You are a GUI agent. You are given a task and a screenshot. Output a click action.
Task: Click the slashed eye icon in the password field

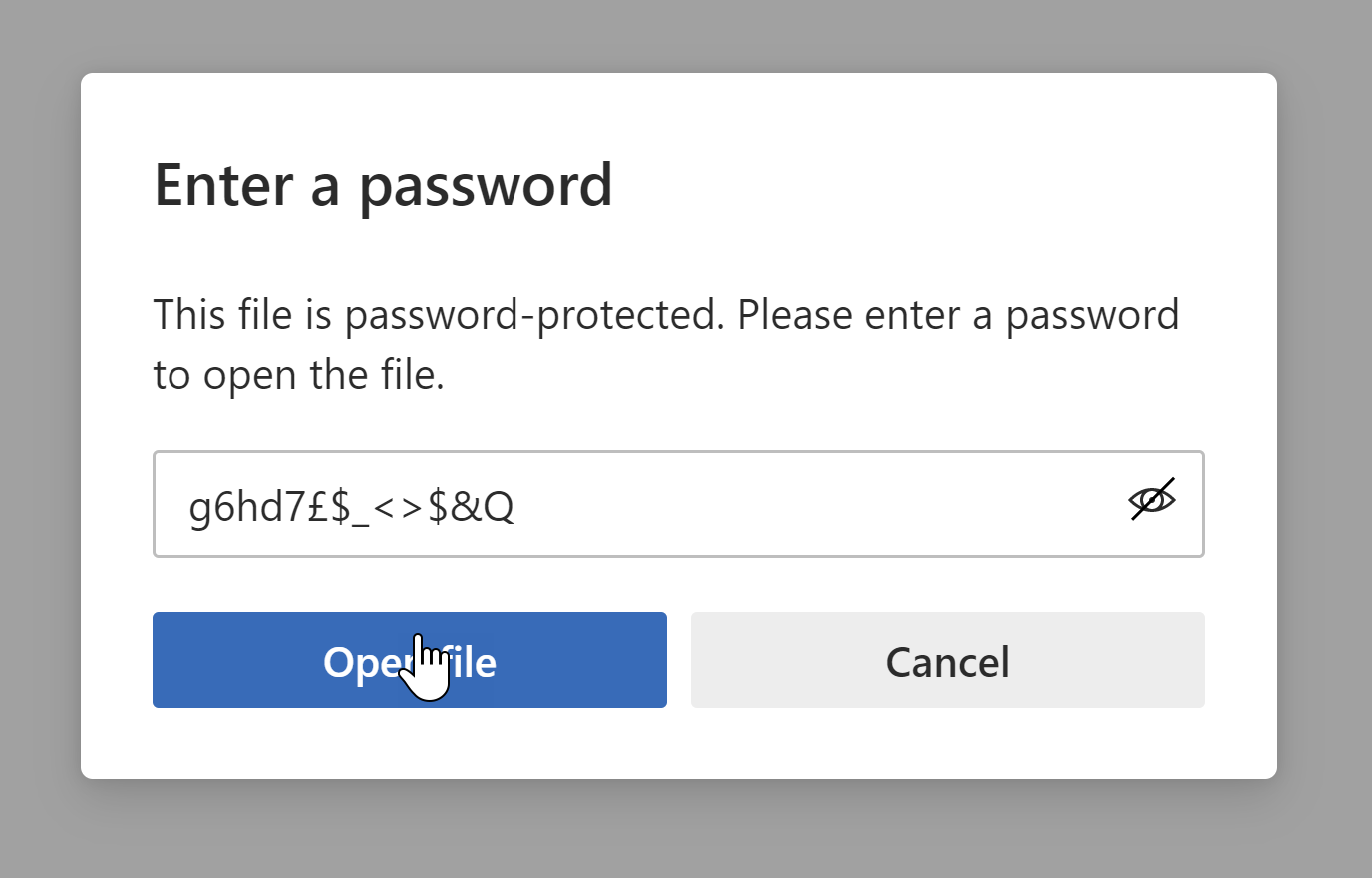click(x=1152, y=499)
